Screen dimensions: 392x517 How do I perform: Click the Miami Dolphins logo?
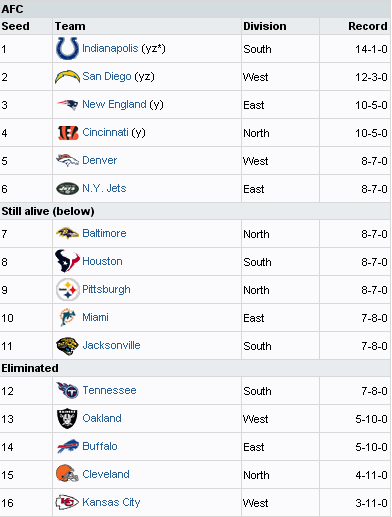point(67,317)
